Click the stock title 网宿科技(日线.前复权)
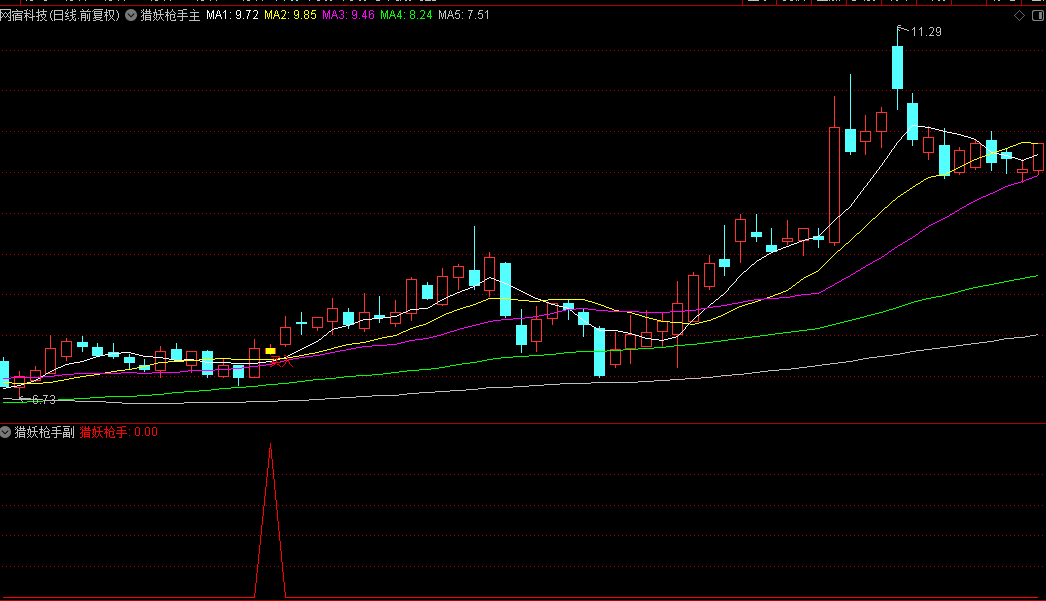The width and height of the screenshot is (1046, 601). tap(60, 15)
